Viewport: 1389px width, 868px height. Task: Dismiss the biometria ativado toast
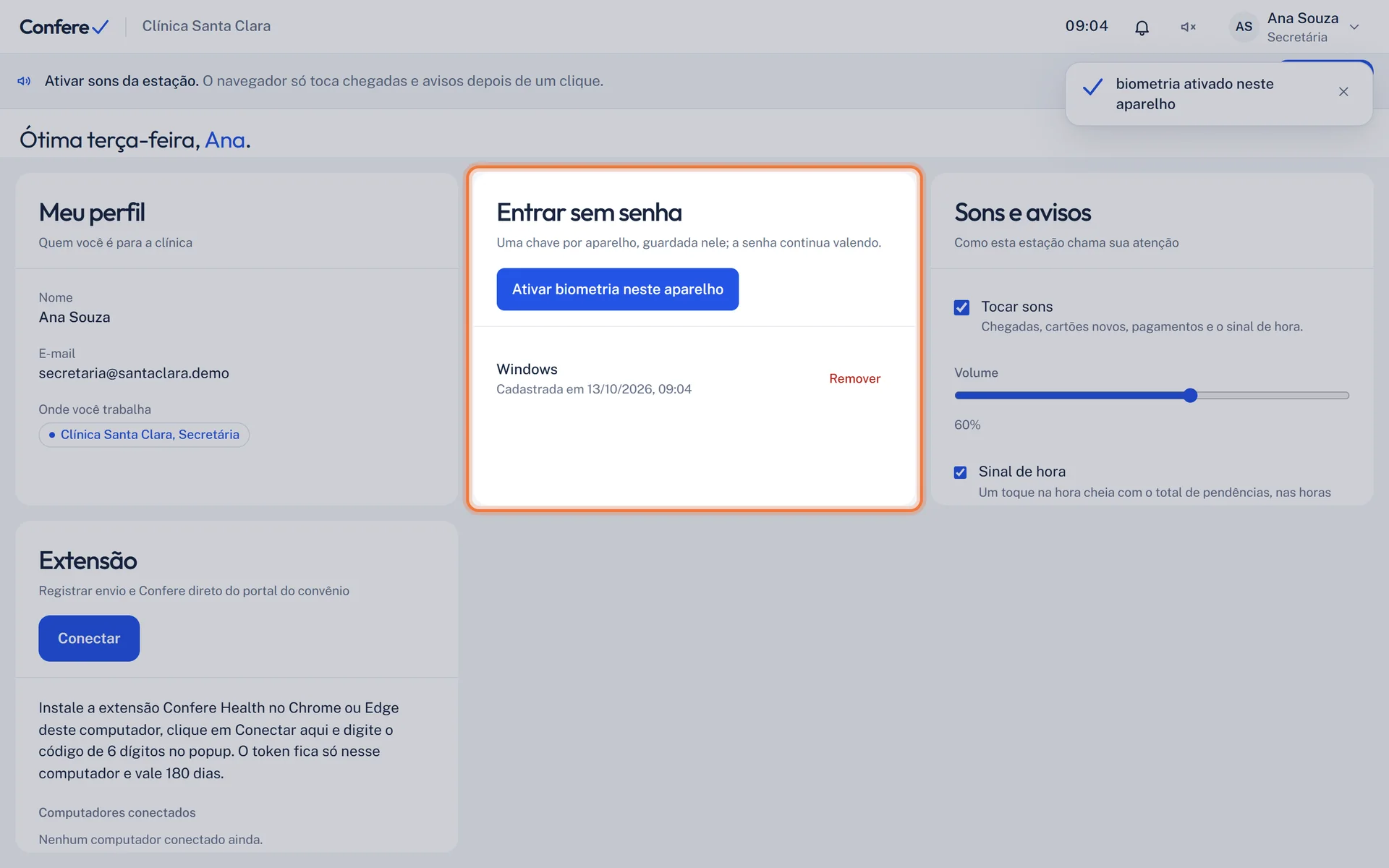[x=1343, y=92]
